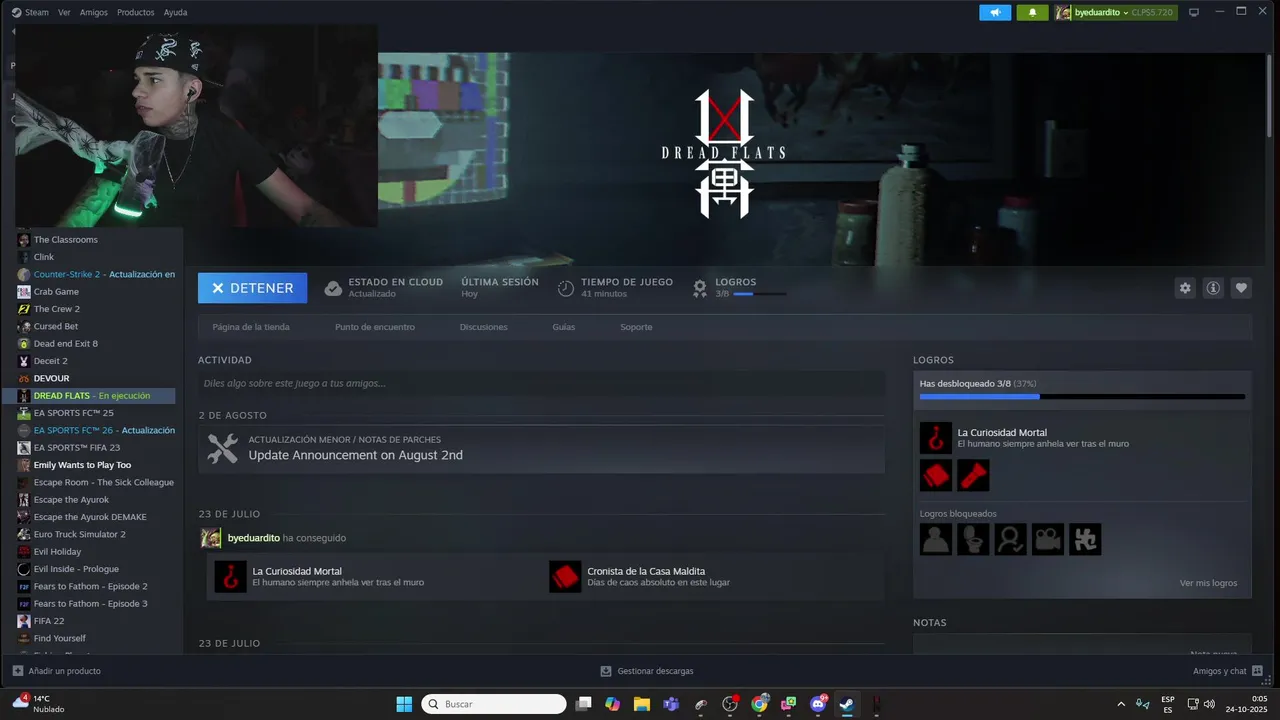Click the Gestionar descargas download icon
Image resolution: width=1280 pixels, height=720 pixels.
606,671
